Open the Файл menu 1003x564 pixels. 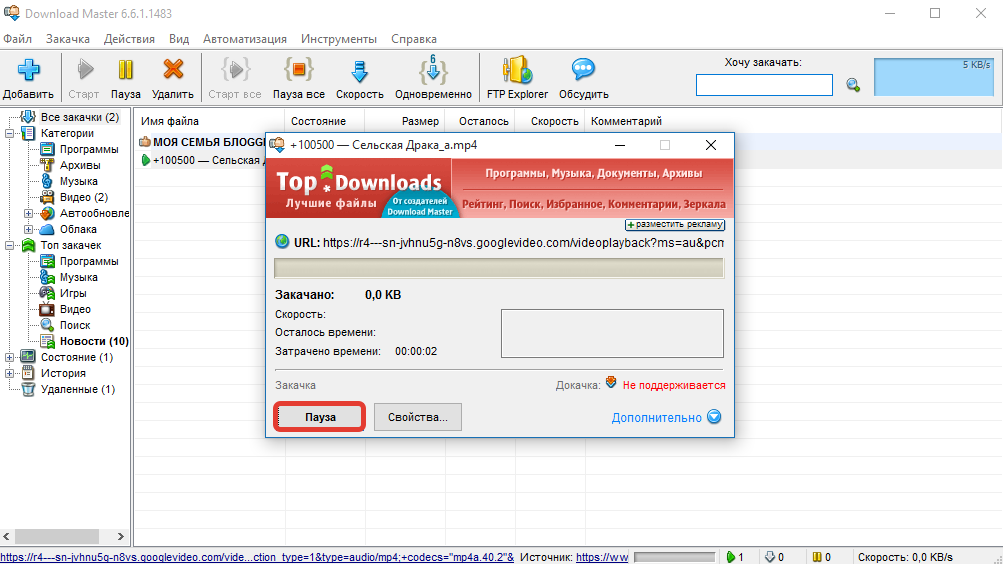click(17, 39)
